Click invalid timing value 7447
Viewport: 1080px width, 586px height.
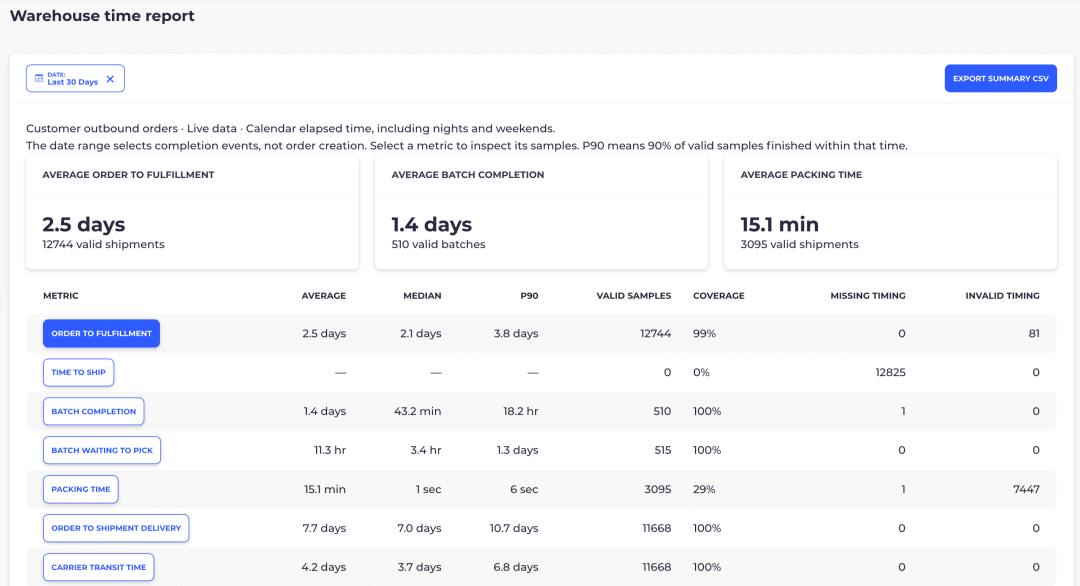1026,490
